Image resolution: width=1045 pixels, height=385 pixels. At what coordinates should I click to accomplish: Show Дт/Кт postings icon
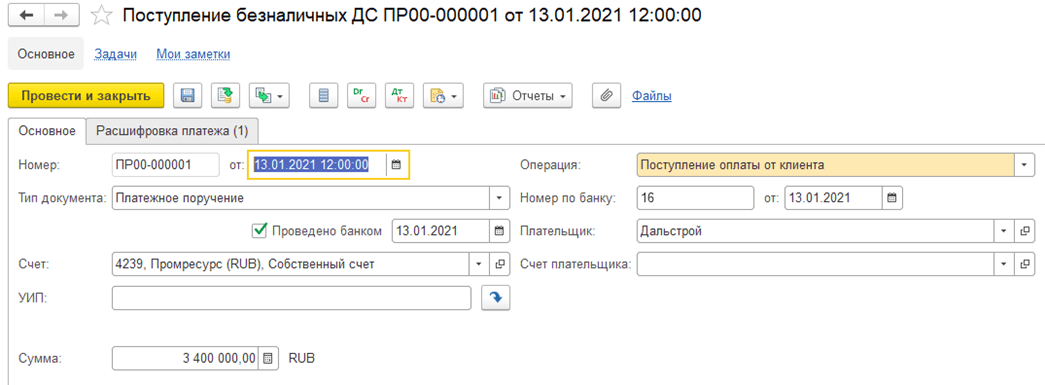pos(400,96)
